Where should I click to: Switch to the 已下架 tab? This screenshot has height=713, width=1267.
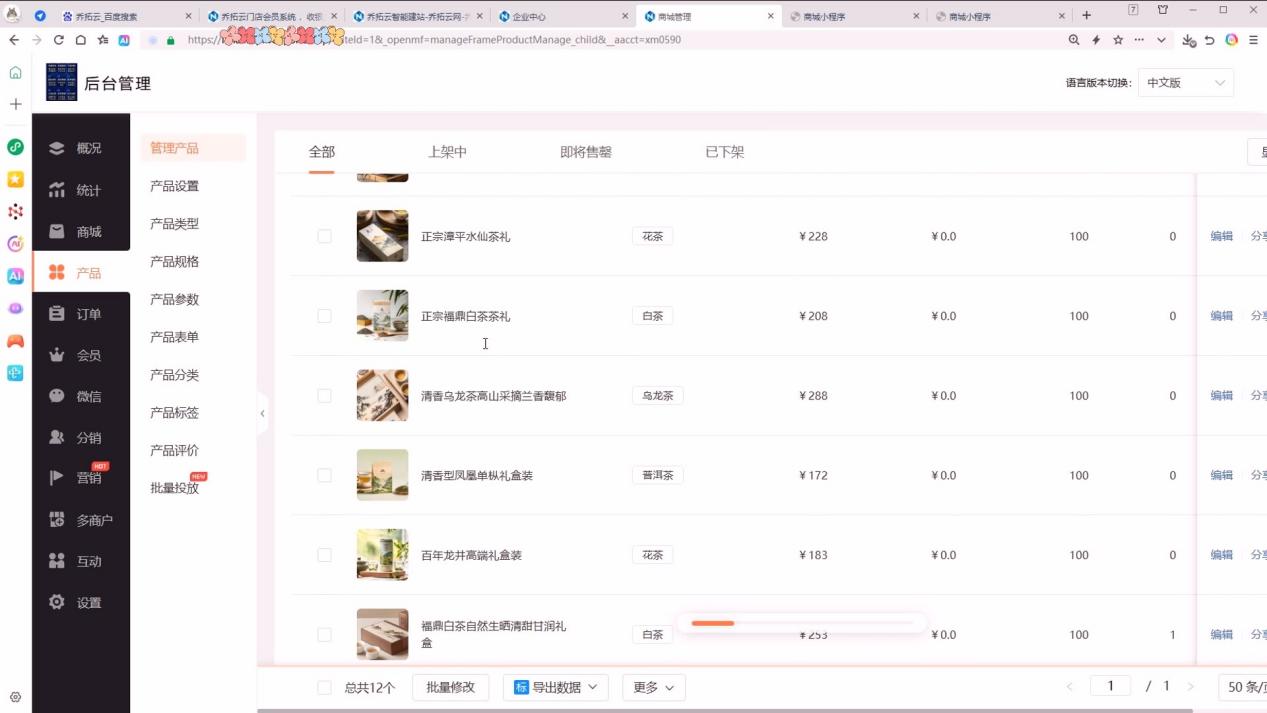coord(724,152)
